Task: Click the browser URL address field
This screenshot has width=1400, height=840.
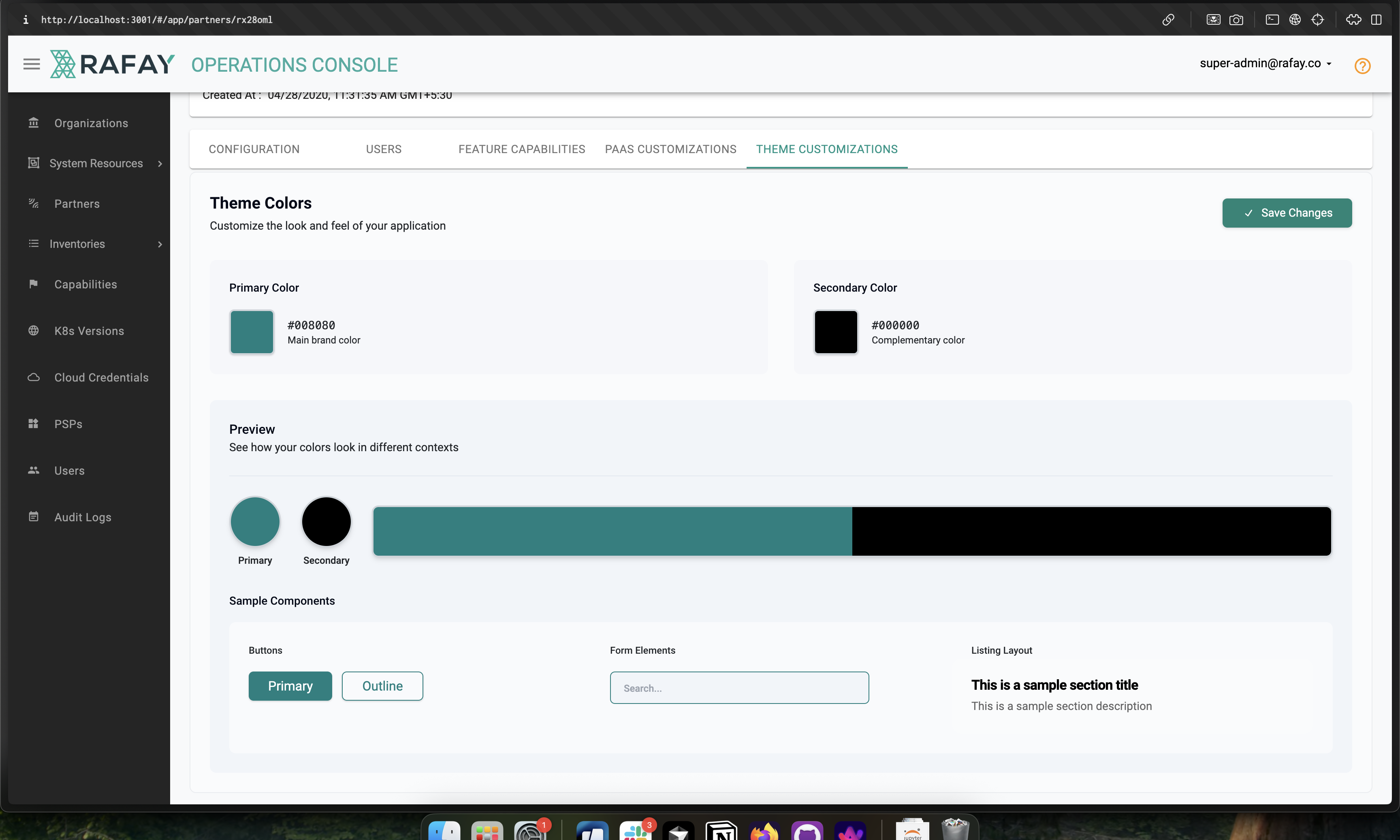Action: [x=157, y=20]
